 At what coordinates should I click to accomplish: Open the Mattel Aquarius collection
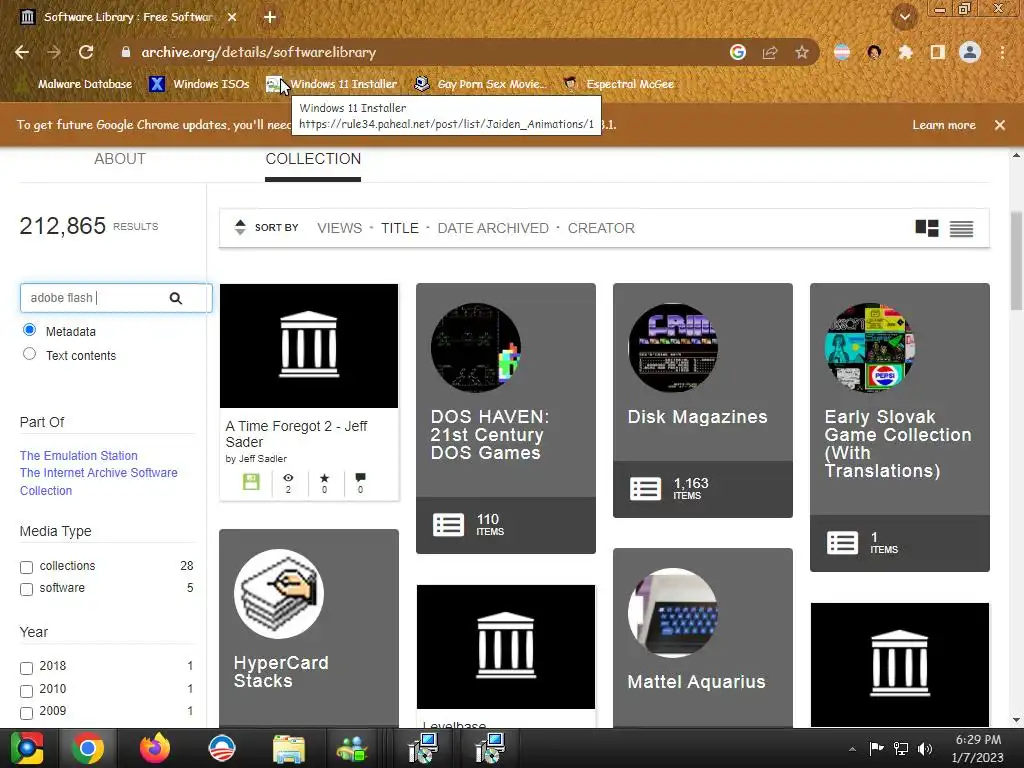tap(703, 637)
